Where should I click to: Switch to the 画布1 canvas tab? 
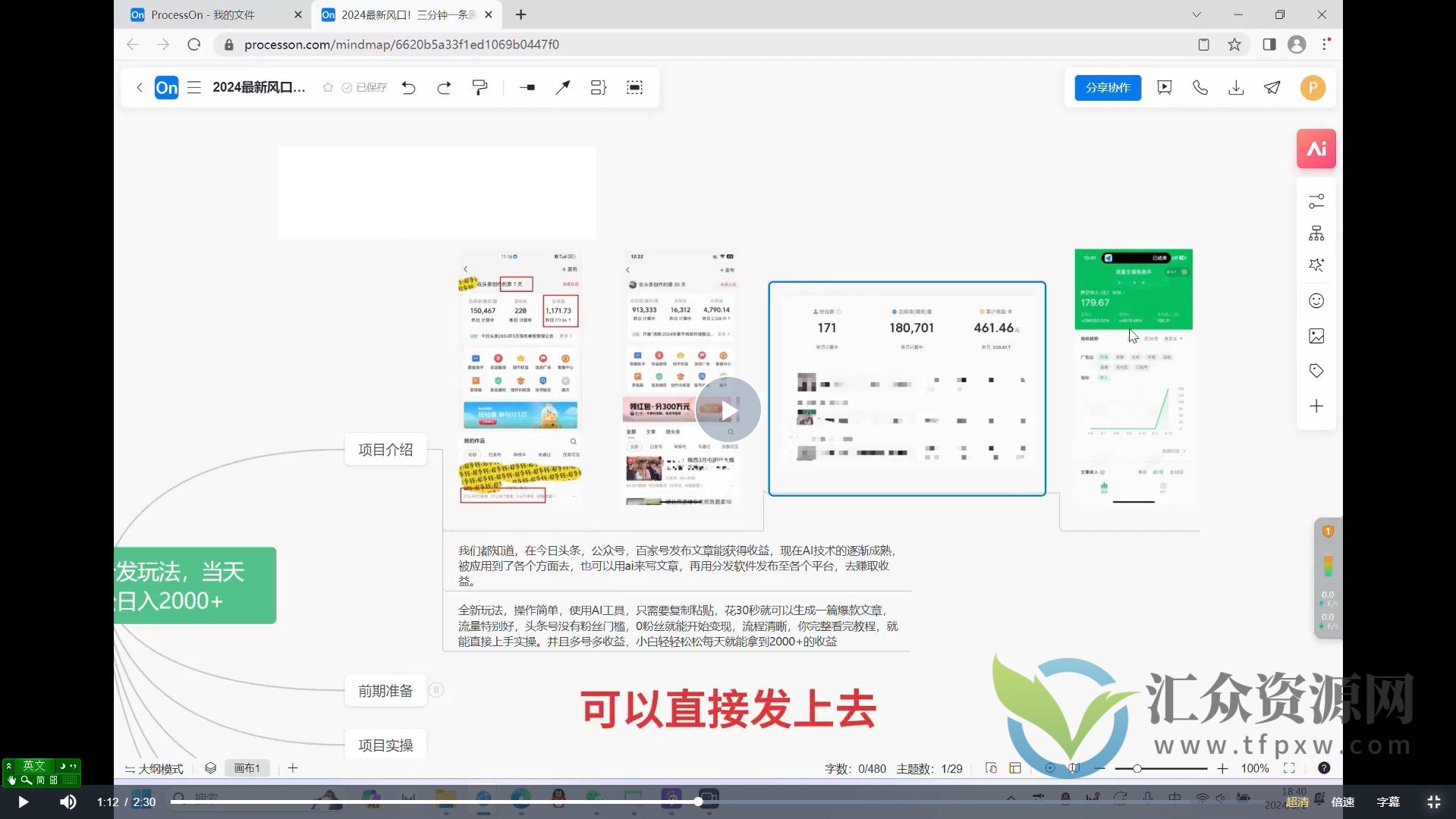(x=247, y=767)
